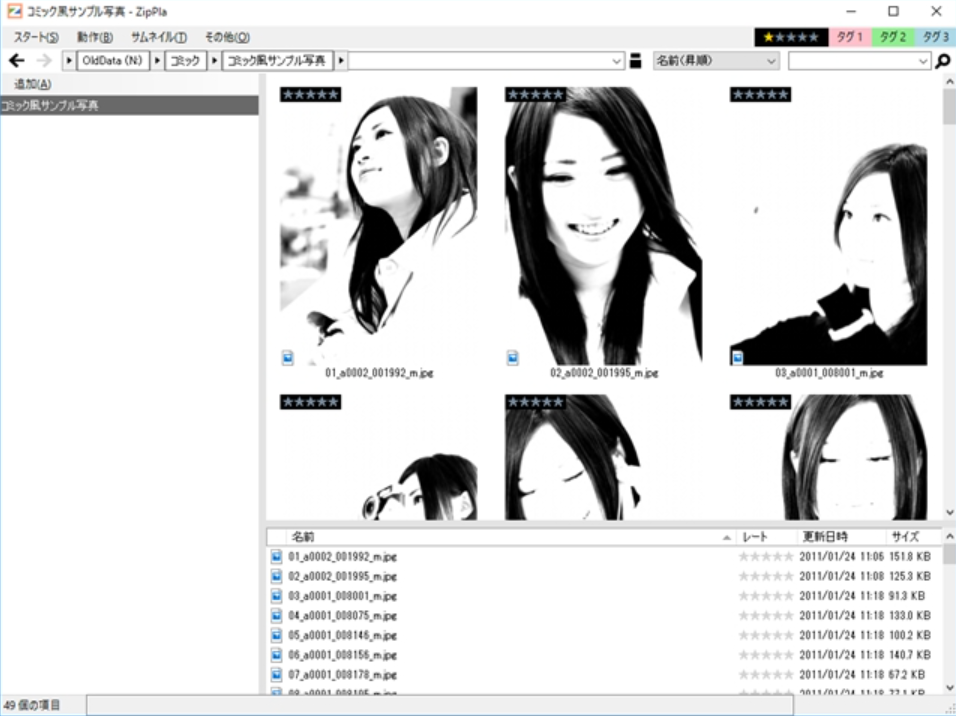Image resolution: width=956 pixels, height=716 pixels.
Task: Expand the root arrow before OldData (N)
Action: coord(69,61)
